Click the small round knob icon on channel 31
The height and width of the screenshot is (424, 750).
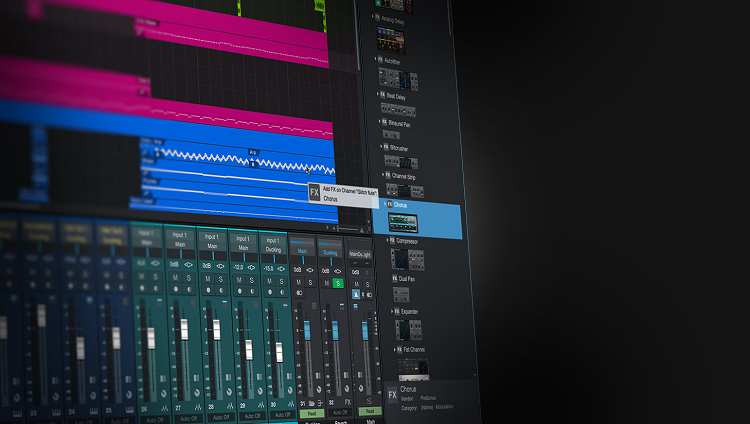(x=319, y=390)
